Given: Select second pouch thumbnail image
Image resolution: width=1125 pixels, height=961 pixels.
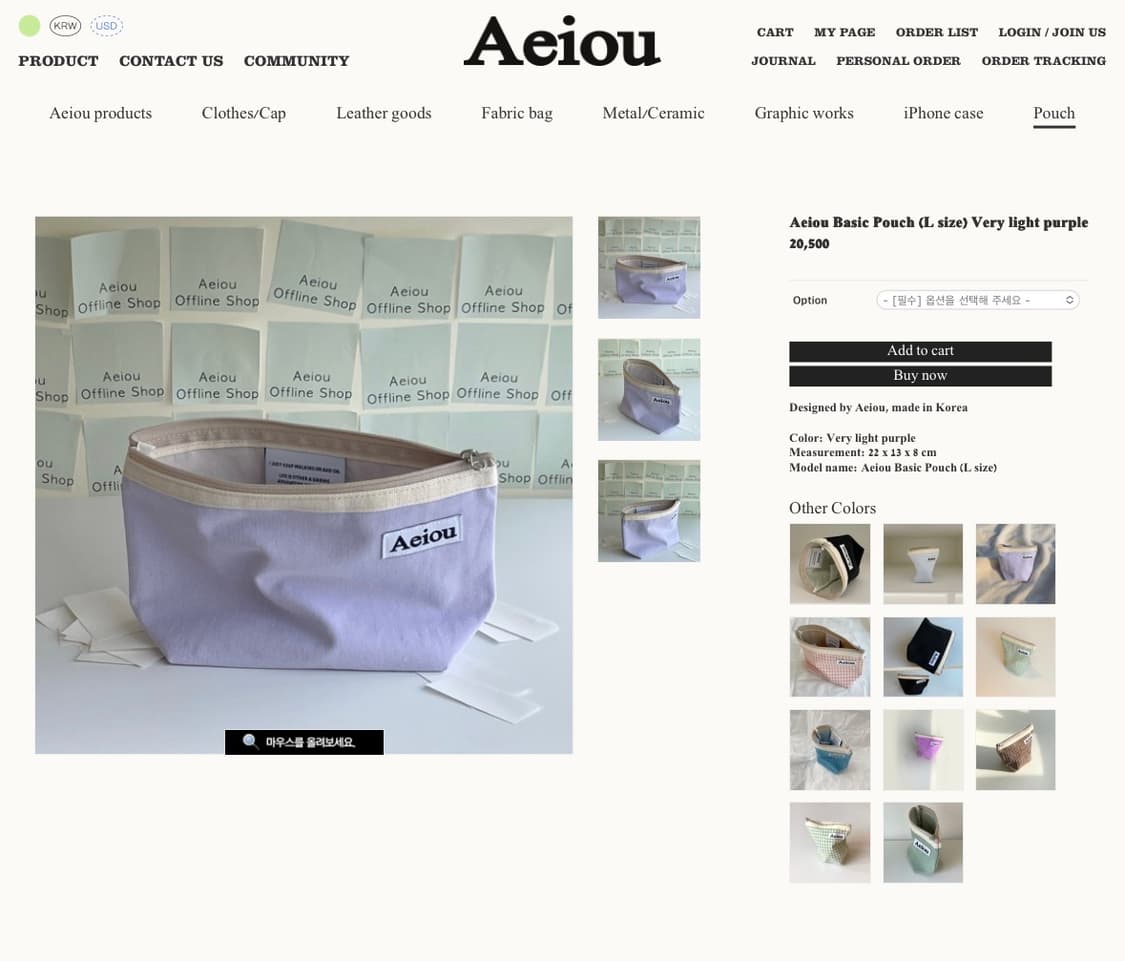Looking at the screenshot, I should pos(649,390).
